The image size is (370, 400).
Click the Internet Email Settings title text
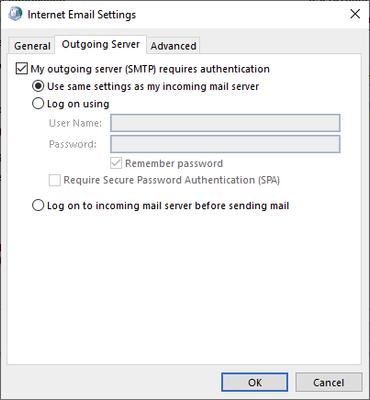[82, 15]
